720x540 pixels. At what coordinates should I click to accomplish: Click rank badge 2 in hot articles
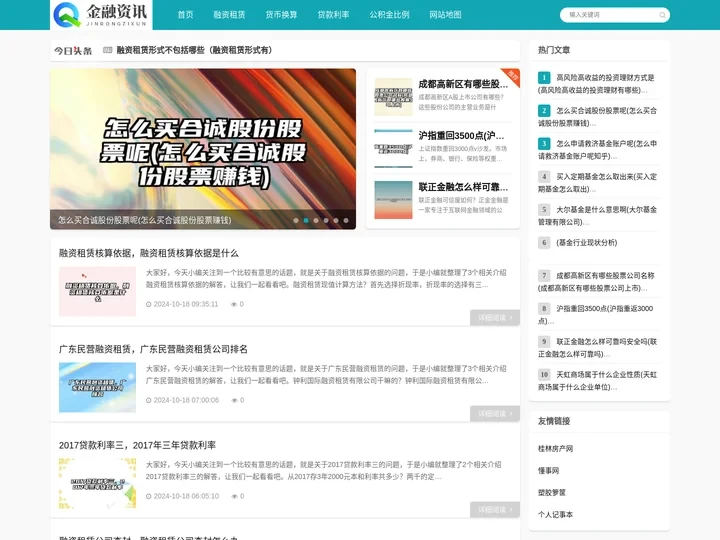click(544, 111)
